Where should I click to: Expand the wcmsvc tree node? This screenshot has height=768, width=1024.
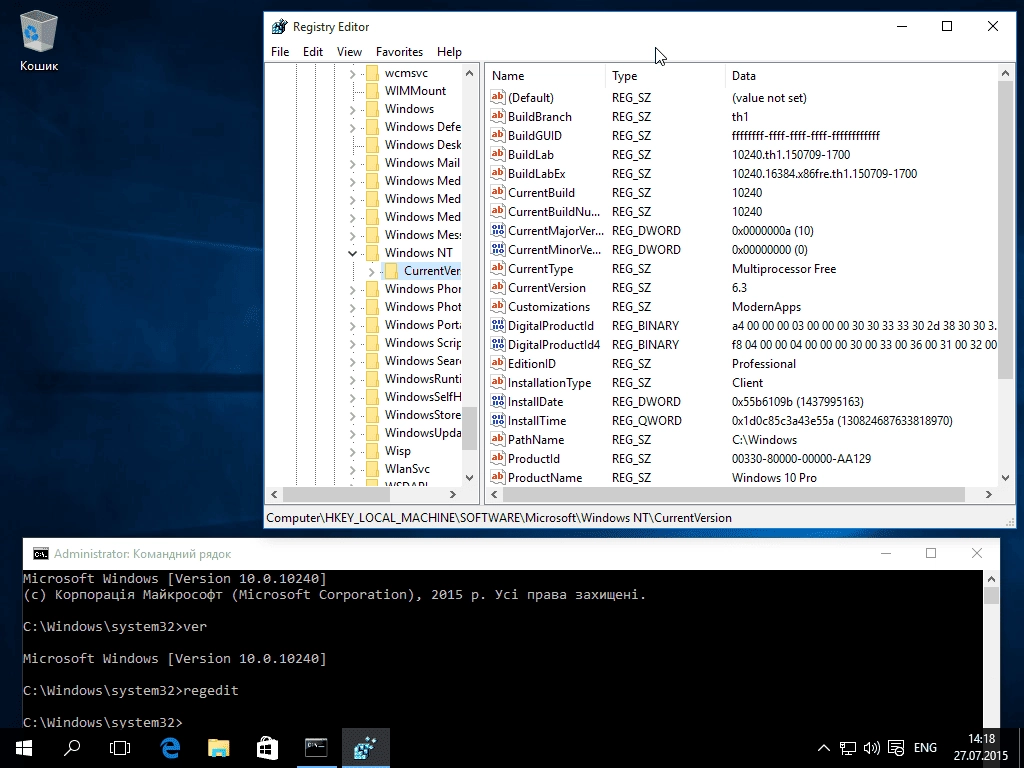click(353, 73)
